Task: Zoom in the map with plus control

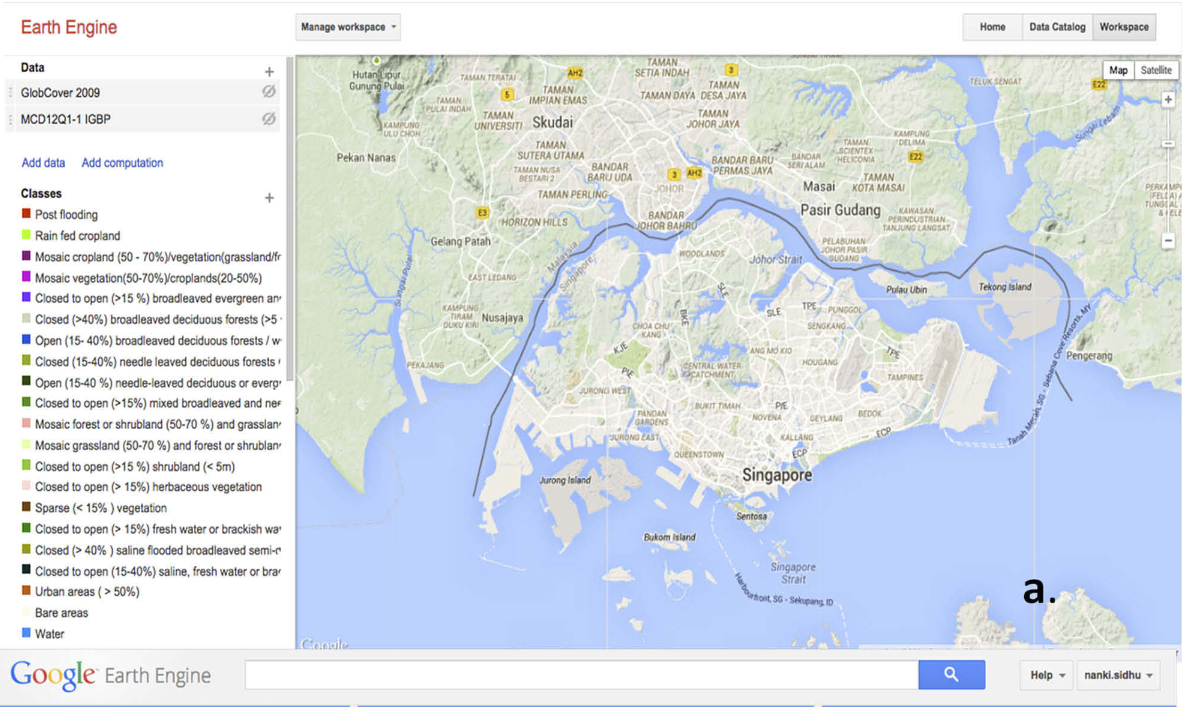Action: point(1168,100)
